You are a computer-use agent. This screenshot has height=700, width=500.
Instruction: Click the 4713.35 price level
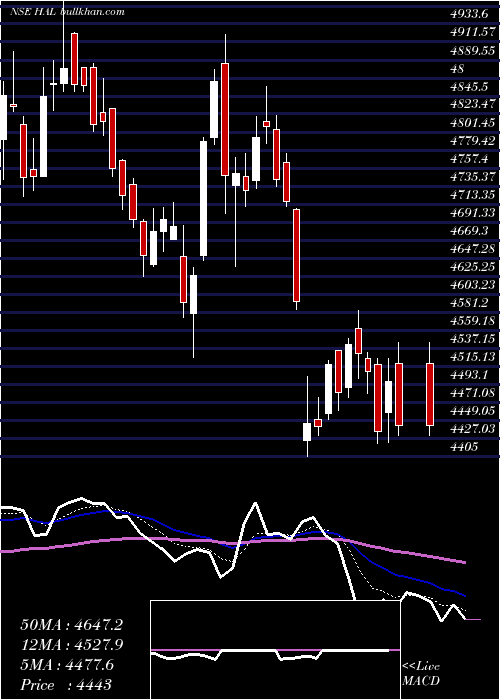tap(473, 196)
